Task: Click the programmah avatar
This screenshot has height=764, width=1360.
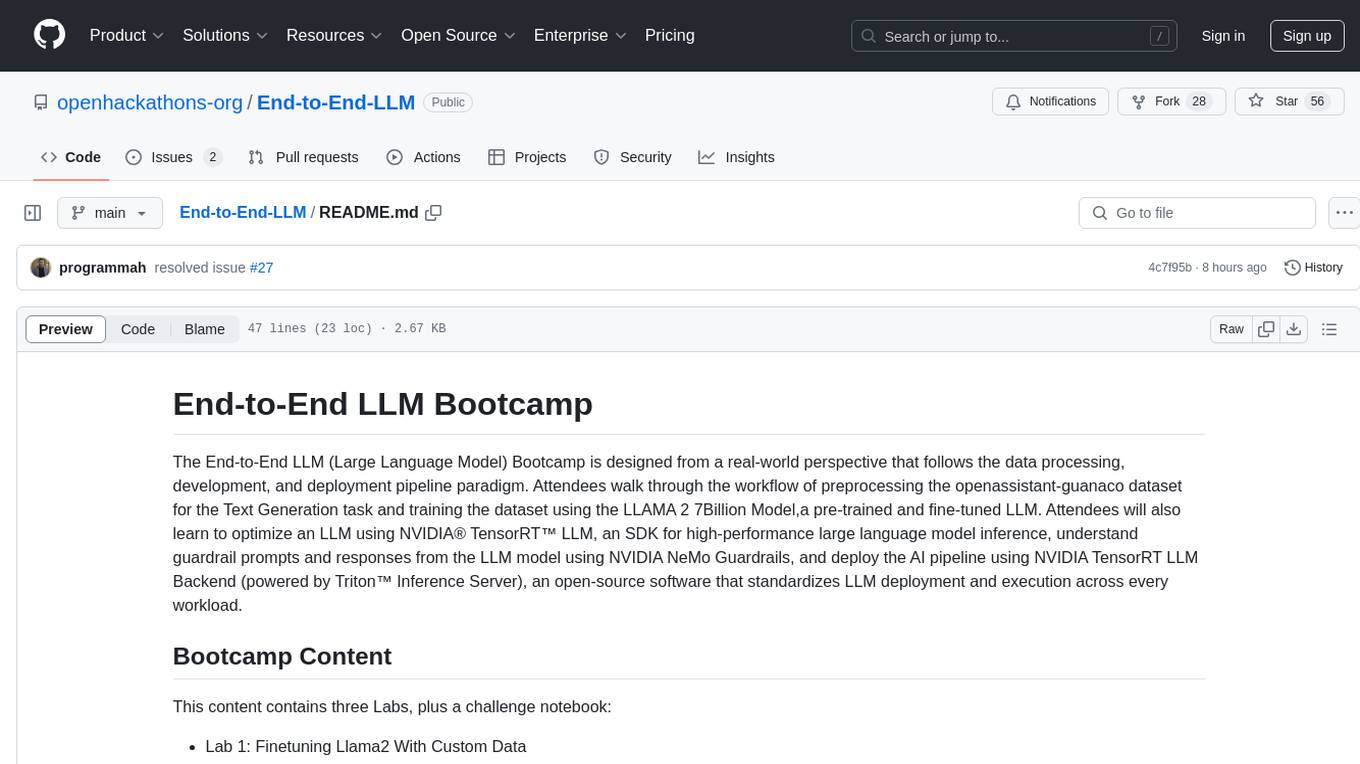Action: 41,267
